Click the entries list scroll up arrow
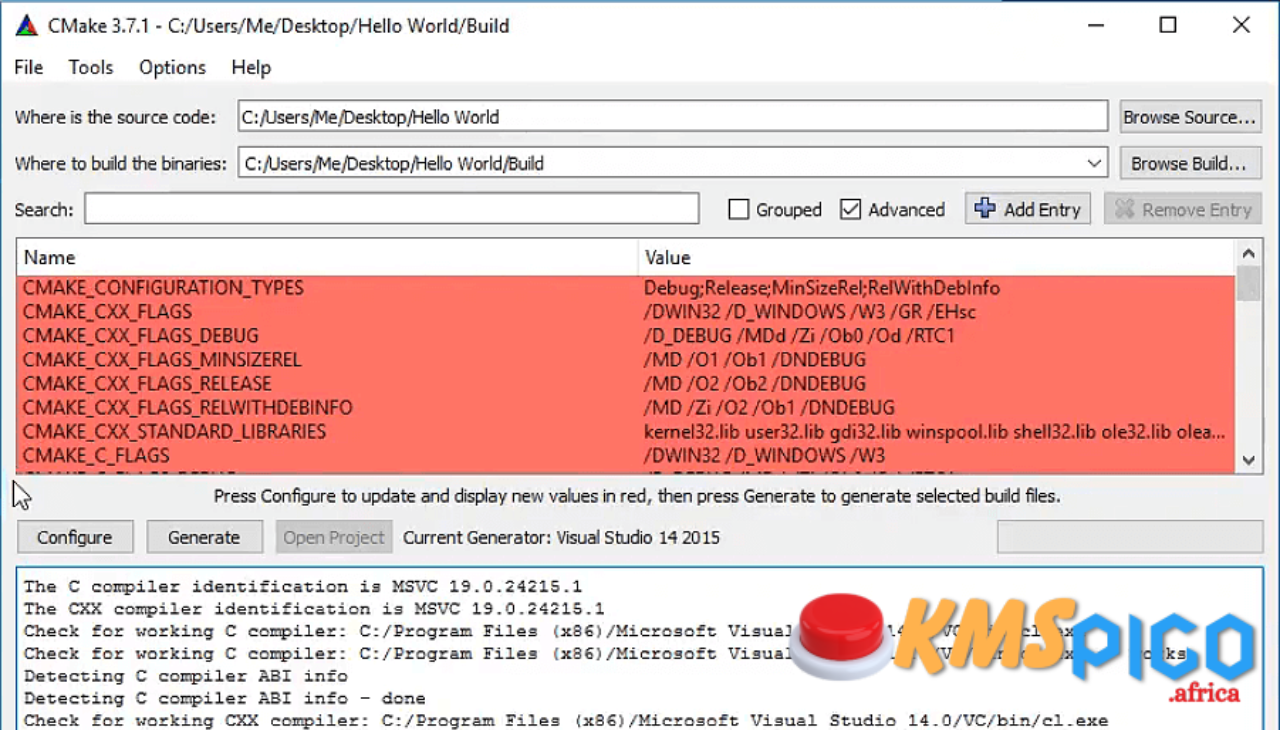The width and height of the screenshot is (1280, 730). pyautogui.click(x=1248, y=253)
